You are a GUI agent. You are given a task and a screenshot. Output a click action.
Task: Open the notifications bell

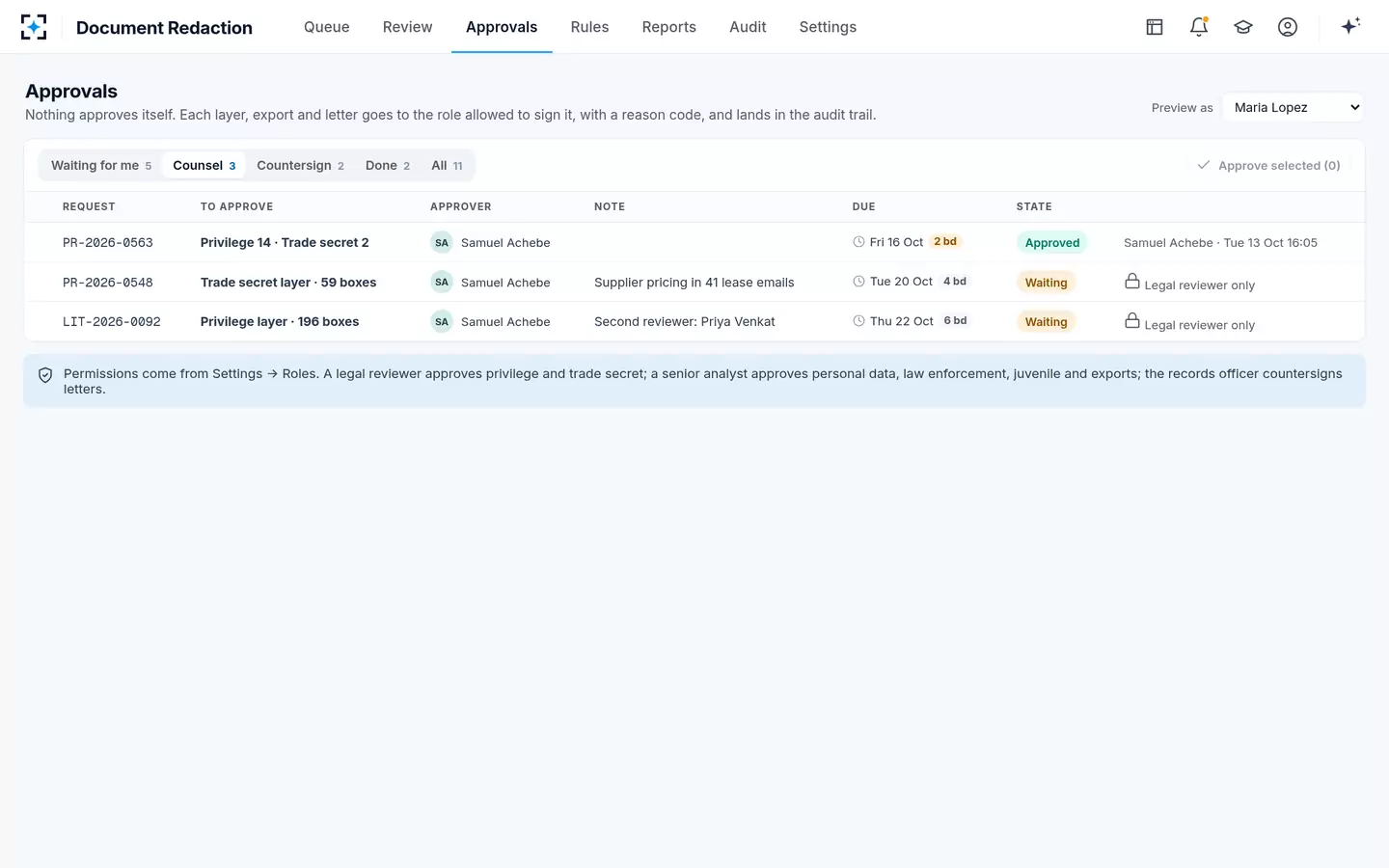pos(1199,27)
